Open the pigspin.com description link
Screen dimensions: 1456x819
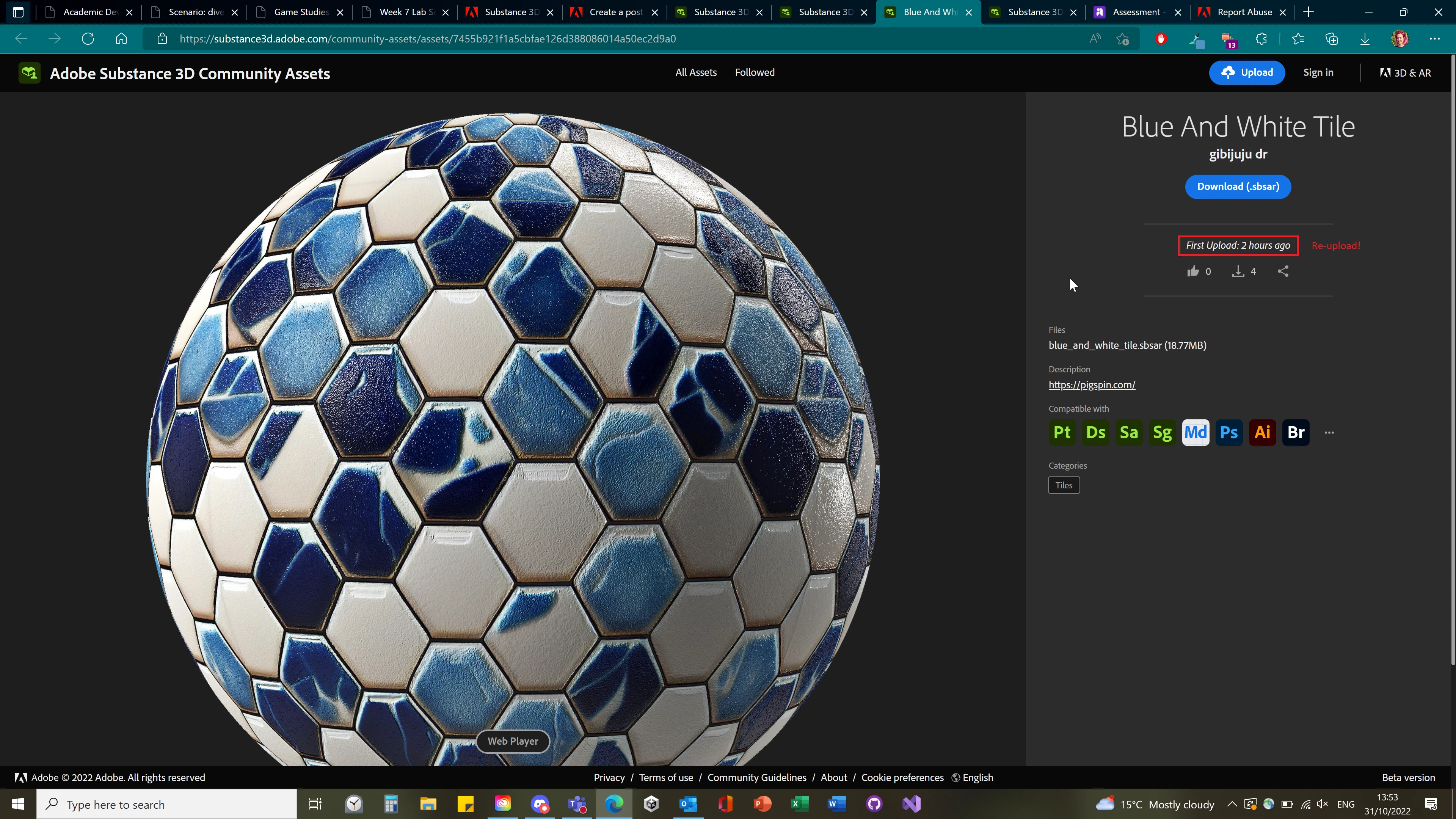click(x=1092, y=384)
